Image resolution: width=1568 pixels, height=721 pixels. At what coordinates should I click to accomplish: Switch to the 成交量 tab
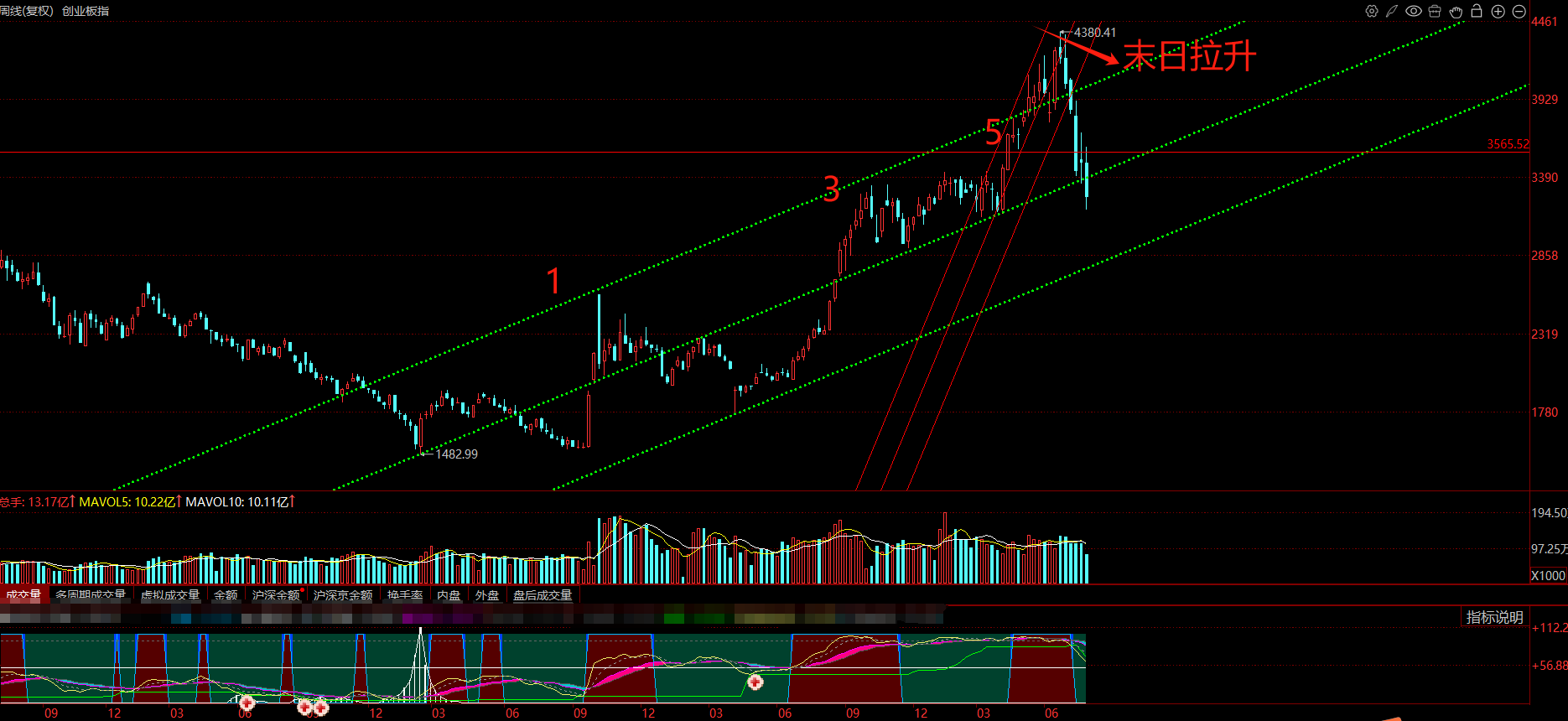23,595
